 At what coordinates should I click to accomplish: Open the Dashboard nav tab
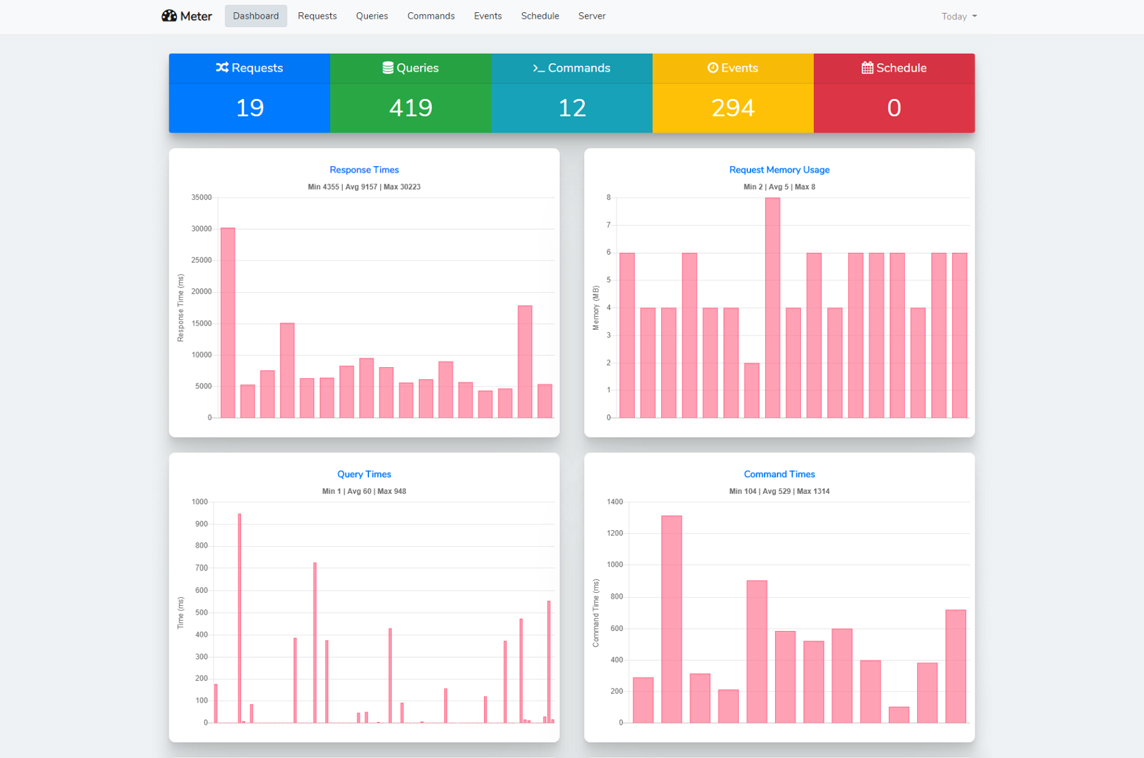point(255,16)
